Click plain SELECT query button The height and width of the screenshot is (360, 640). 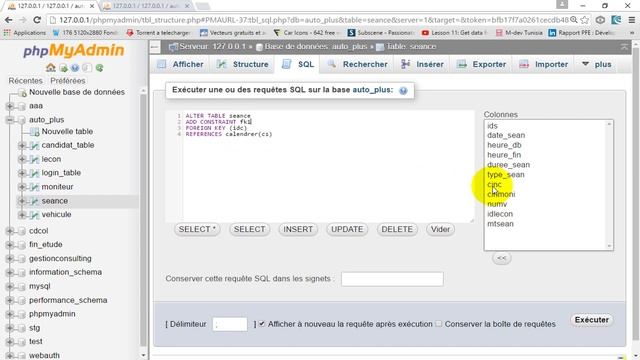click(249, 229)
